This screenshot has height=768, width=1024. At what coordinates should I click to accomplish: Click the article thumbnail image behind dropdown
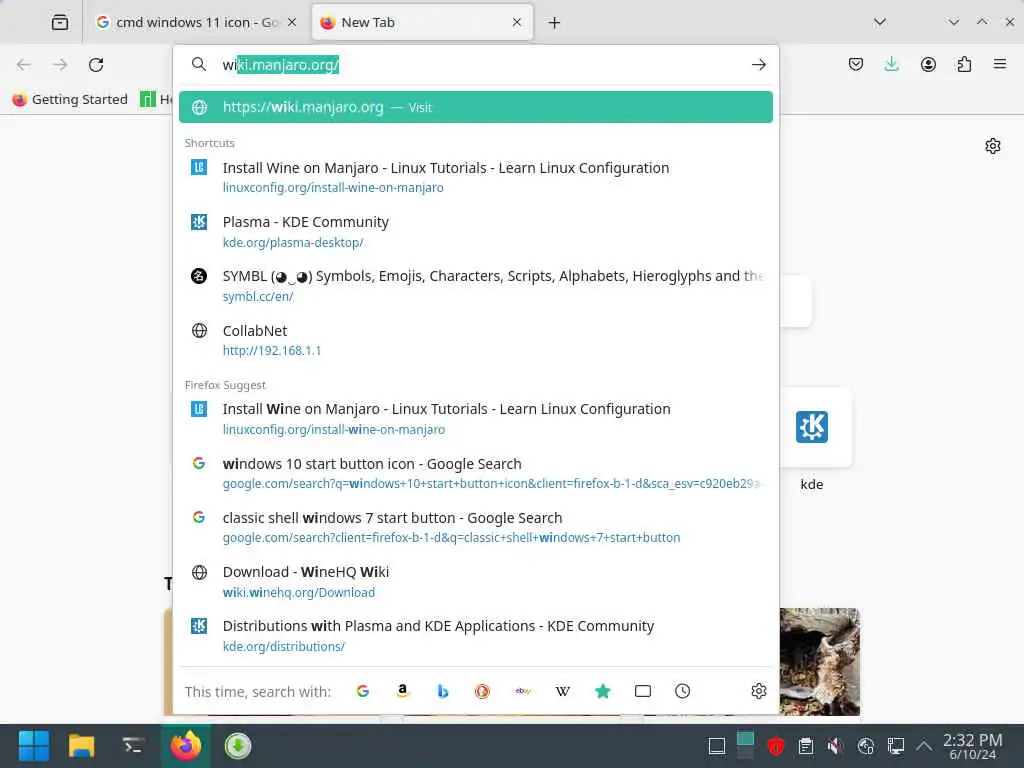pyautogui.click(x=820, y=662)
